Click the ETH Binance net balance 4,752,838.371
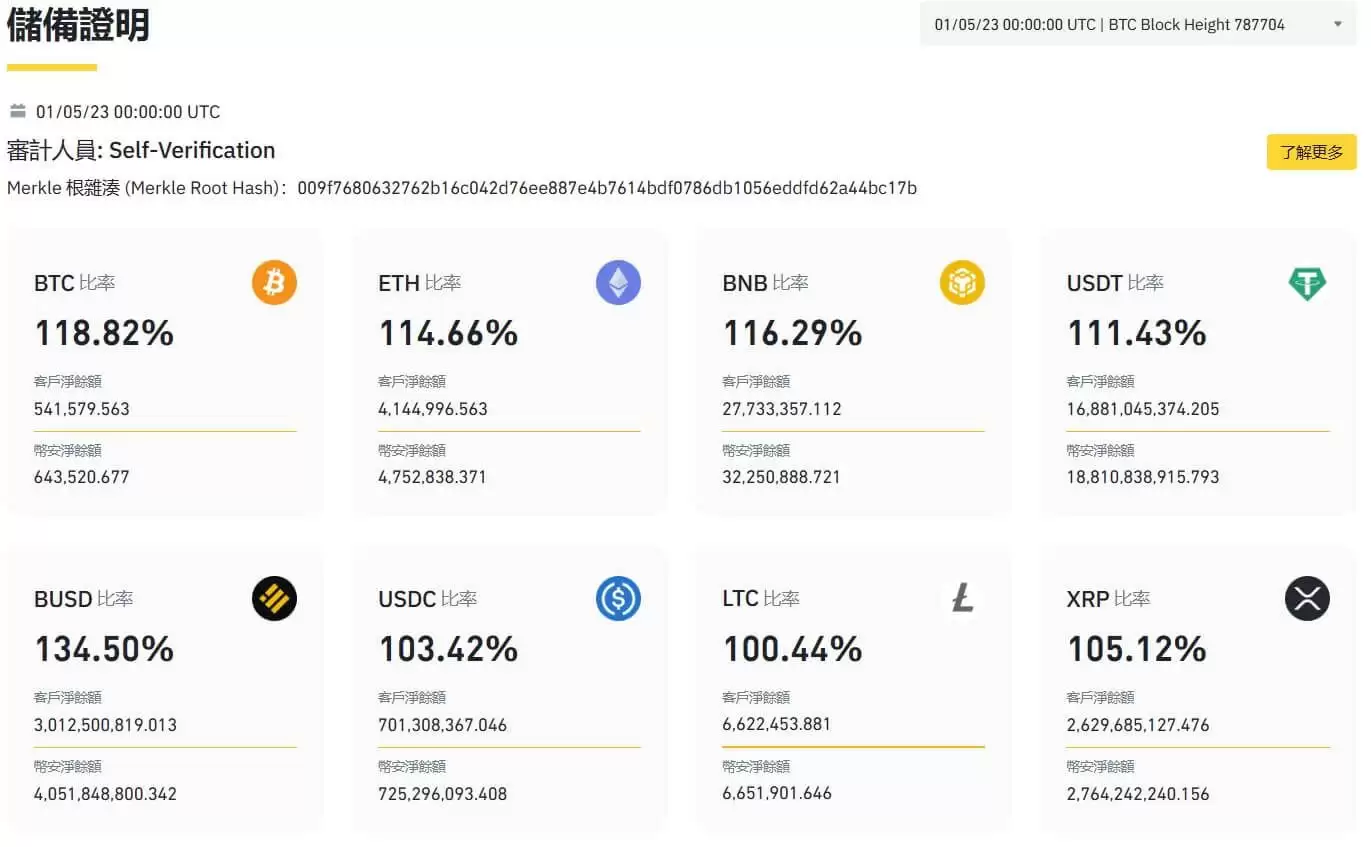This screenshot has width=1371, height=847. tap(432, 477)
